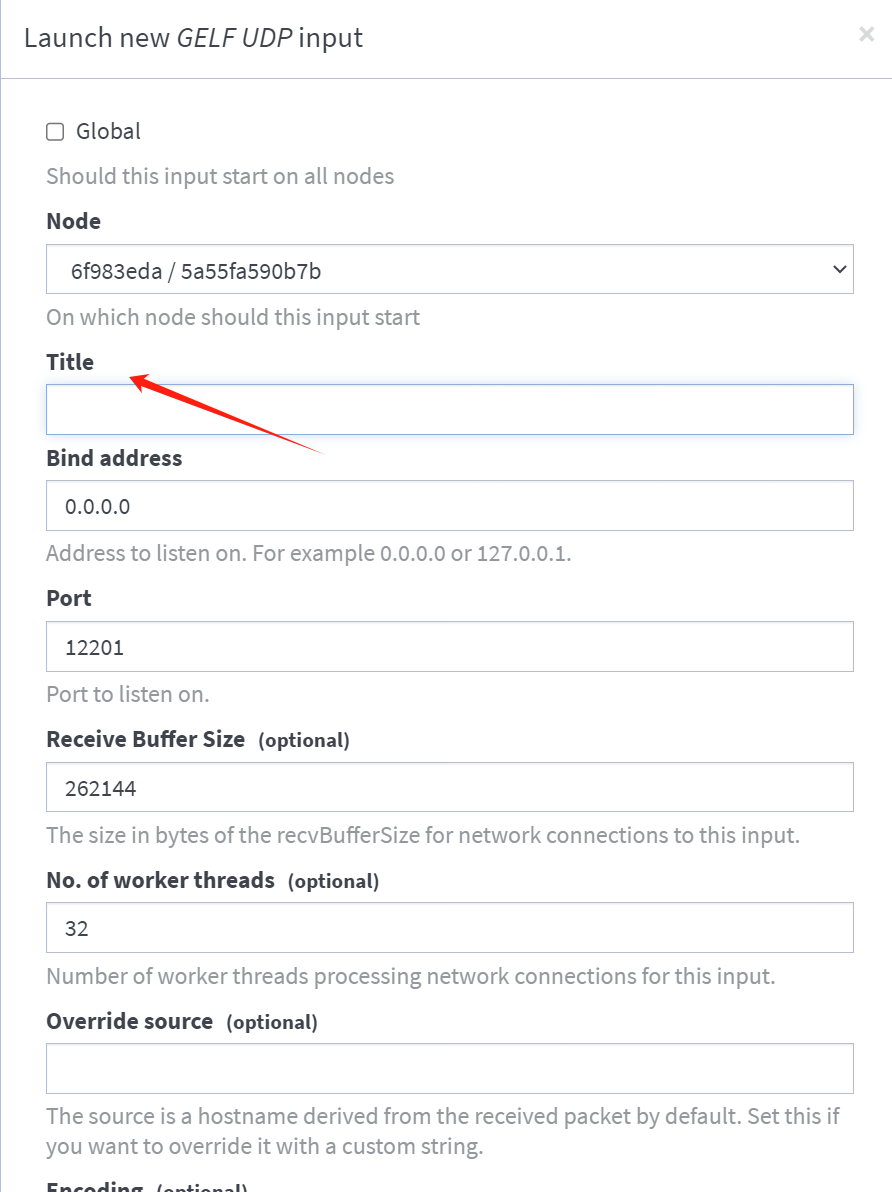Select the Port field containing 12201
The width and height of the screenshot is (892, 1192).
point(449,646)
